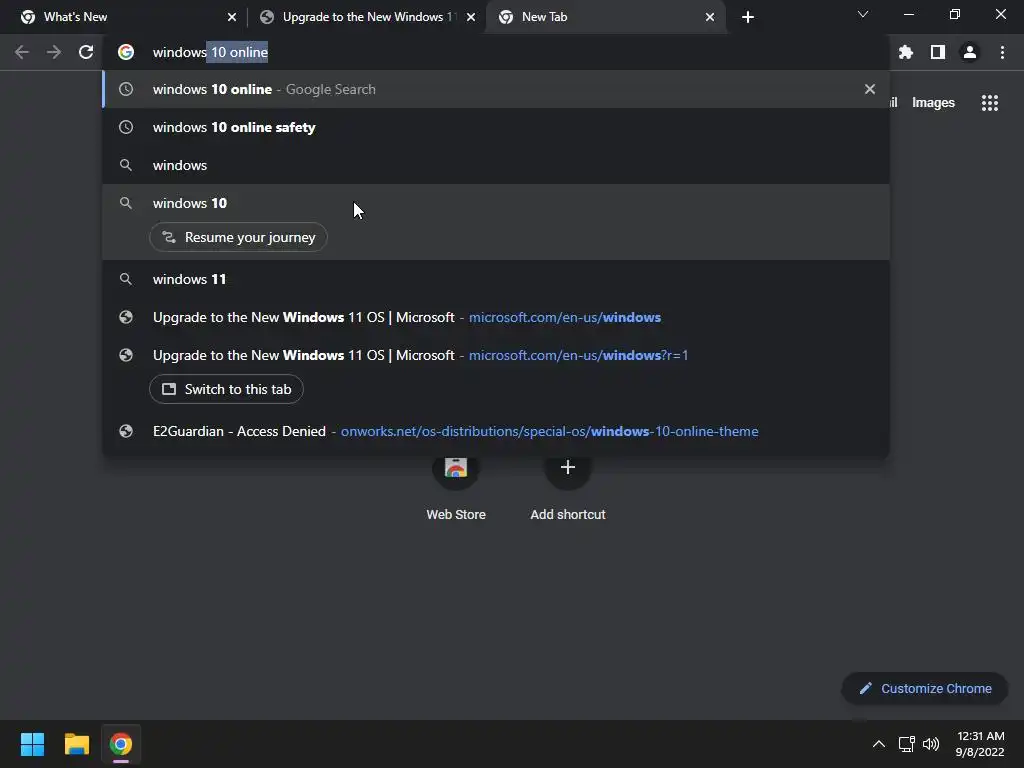This screenshot has height=768, width=1024.
Task: Select 'windows 10 online - Google Search' suggestion
Action: [x=496, y=89]
